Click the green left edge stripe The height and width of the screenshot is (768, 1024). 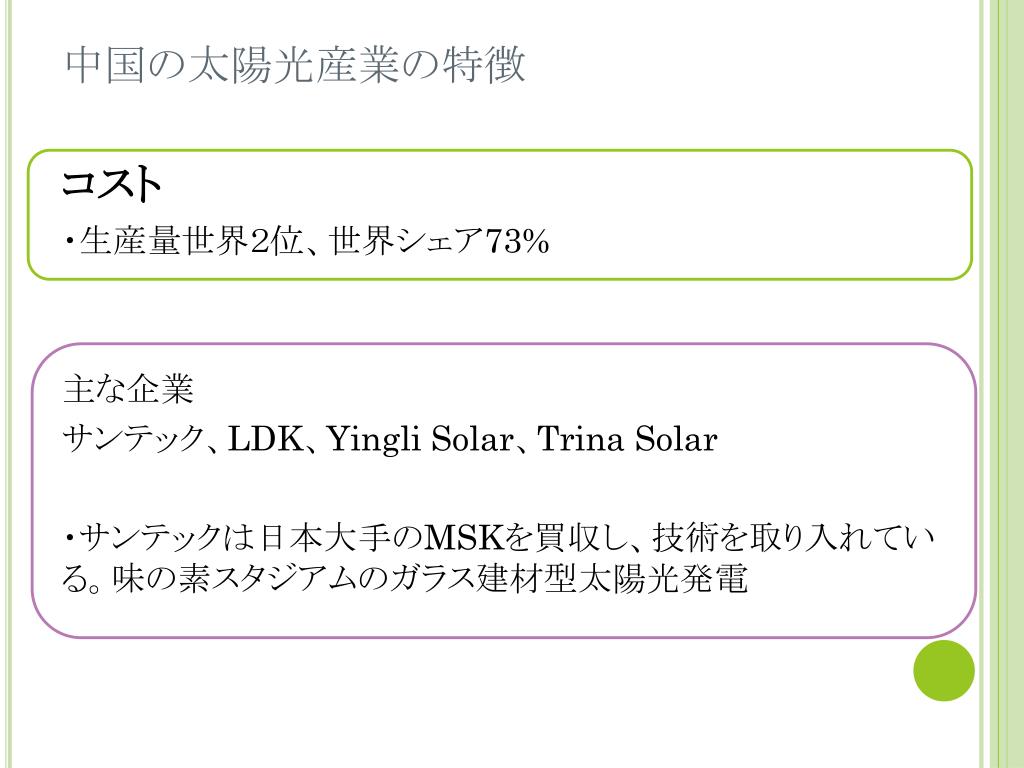click(7, 384)
